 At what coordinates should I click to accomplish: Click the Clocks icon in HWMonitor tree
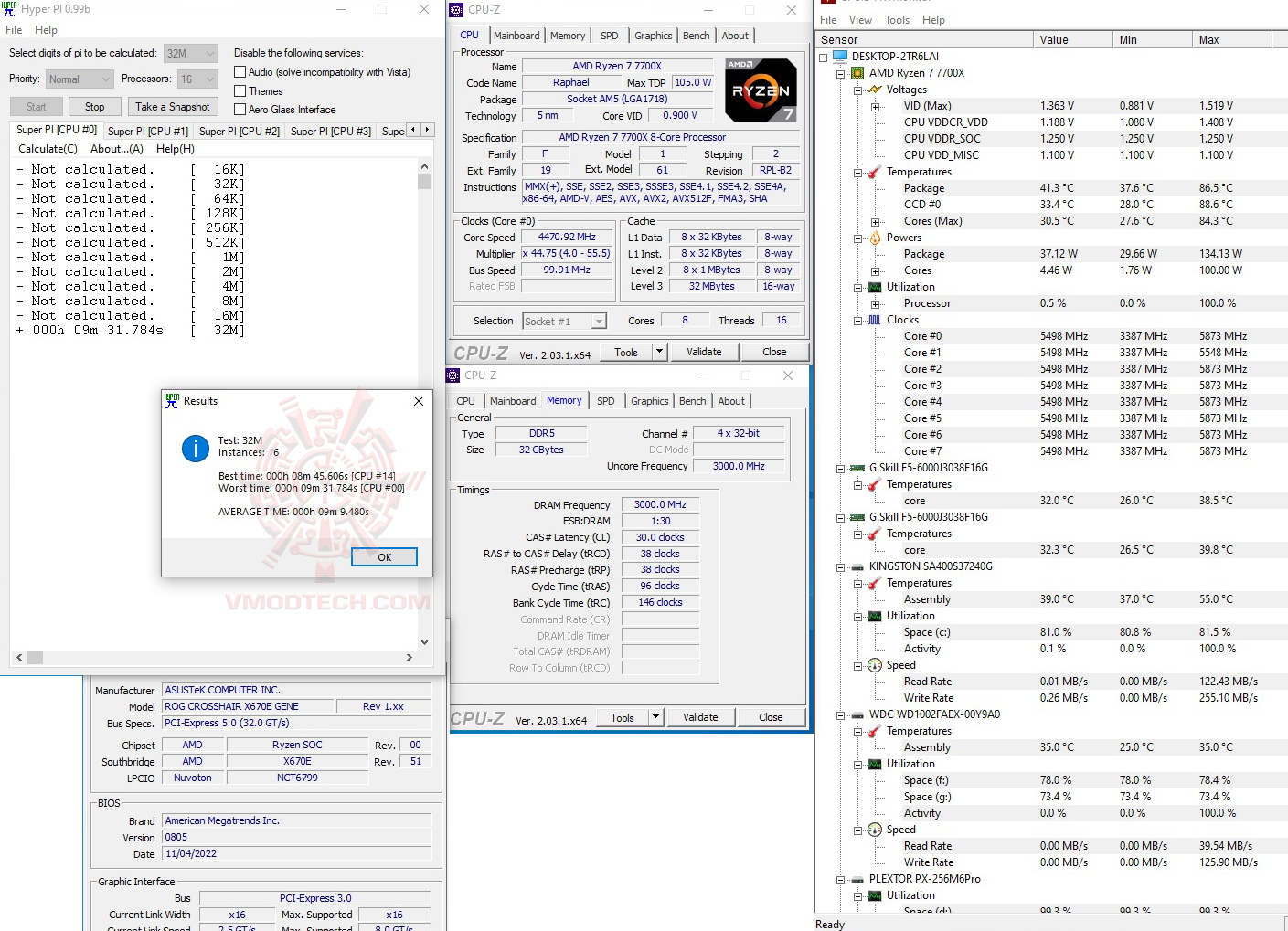click(x=876, y=320)
